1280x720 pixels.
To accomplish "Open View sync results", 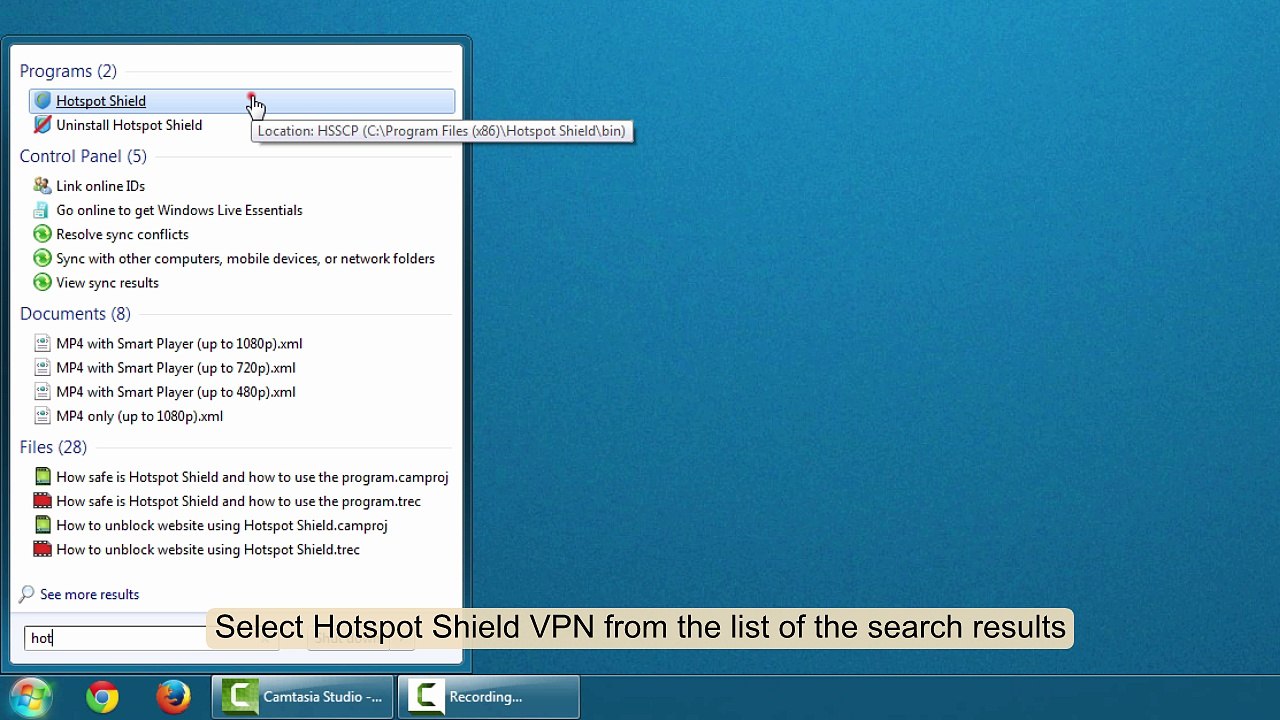I will coord(107,283).
